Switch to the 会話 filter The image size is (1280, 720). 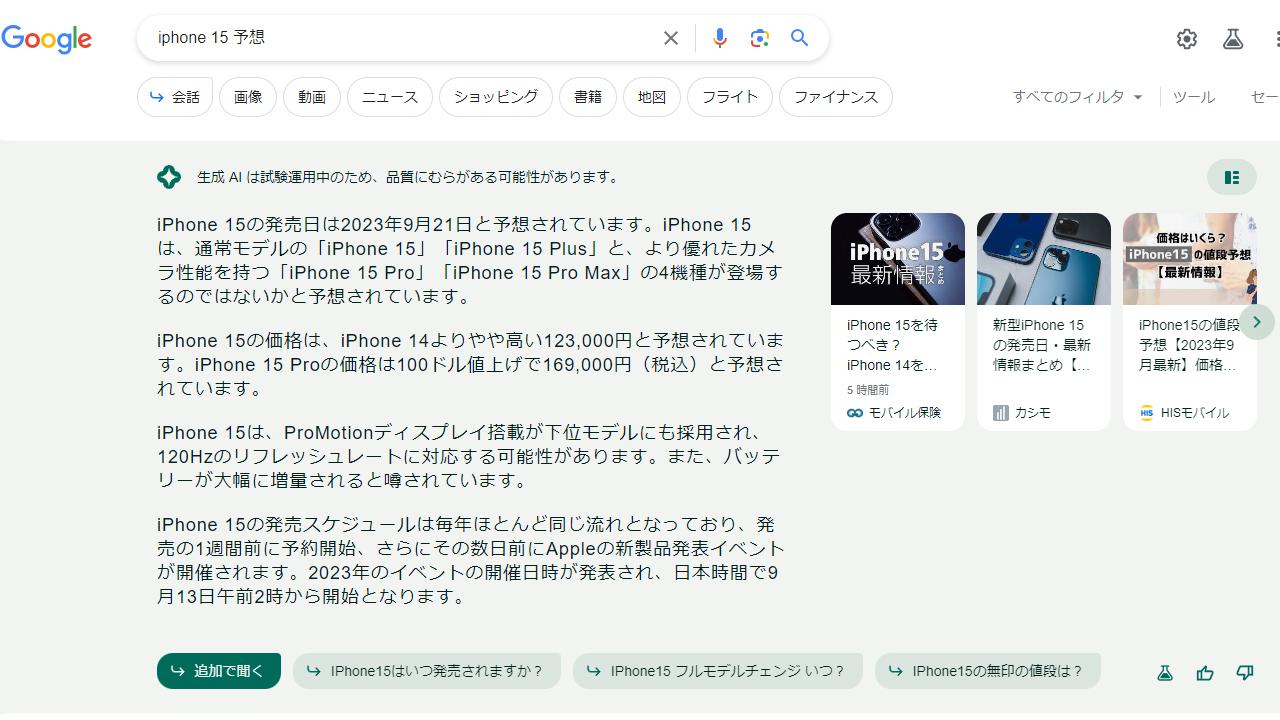pyautogui.click(x=175, y=97)
